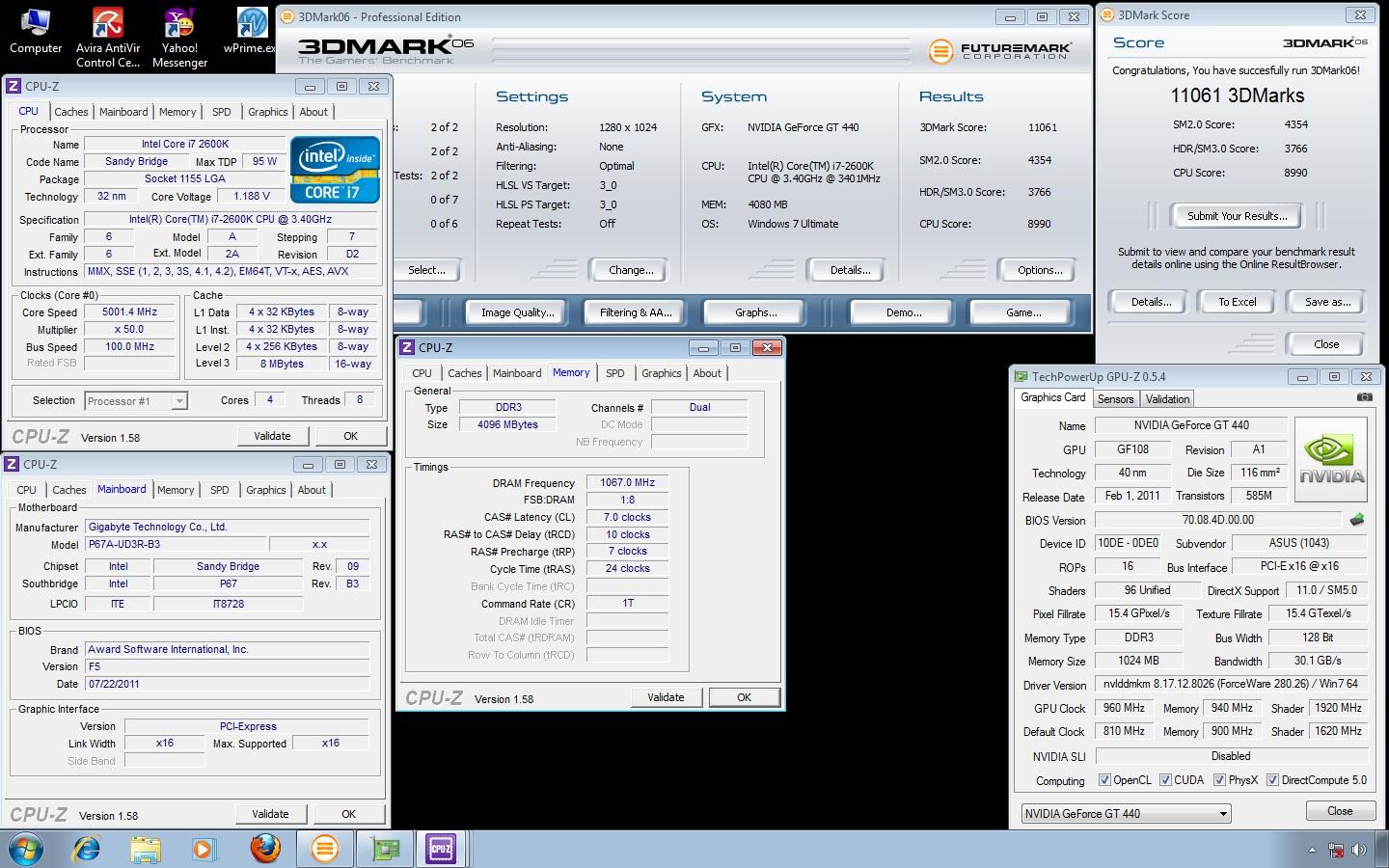Open Windows Explorer folder in taskbar
The height and width of the screenshot is (868, 1389).
(x=146, y=849)
